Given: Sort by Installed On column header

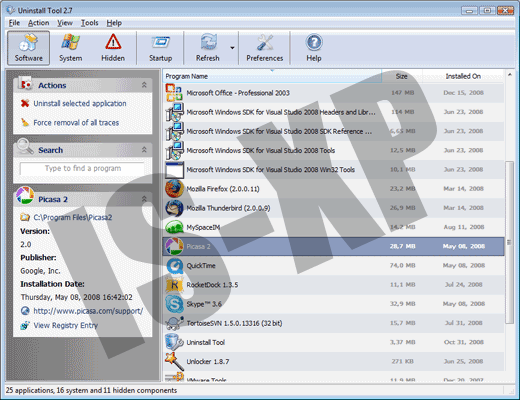Looking at the screenshot, I should point(463,76).
